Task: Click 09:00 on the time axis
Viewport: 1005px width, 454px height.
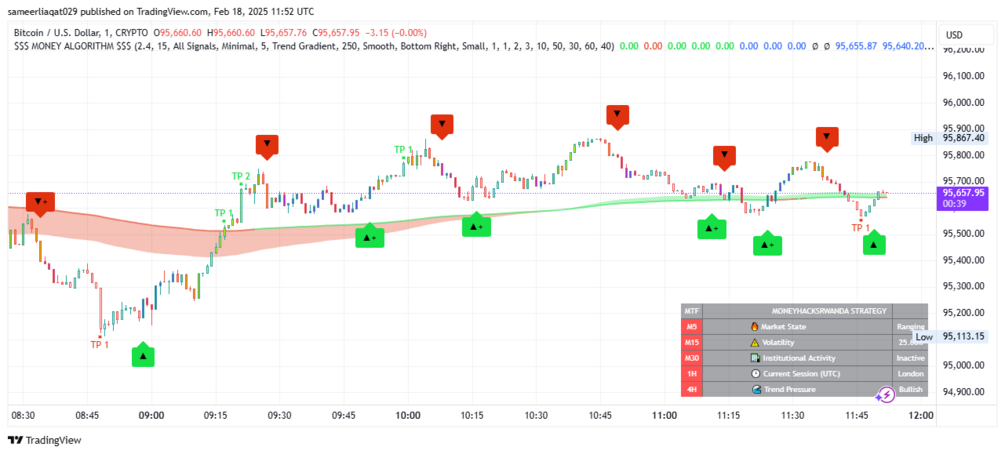Action: (x=151, y=416)
